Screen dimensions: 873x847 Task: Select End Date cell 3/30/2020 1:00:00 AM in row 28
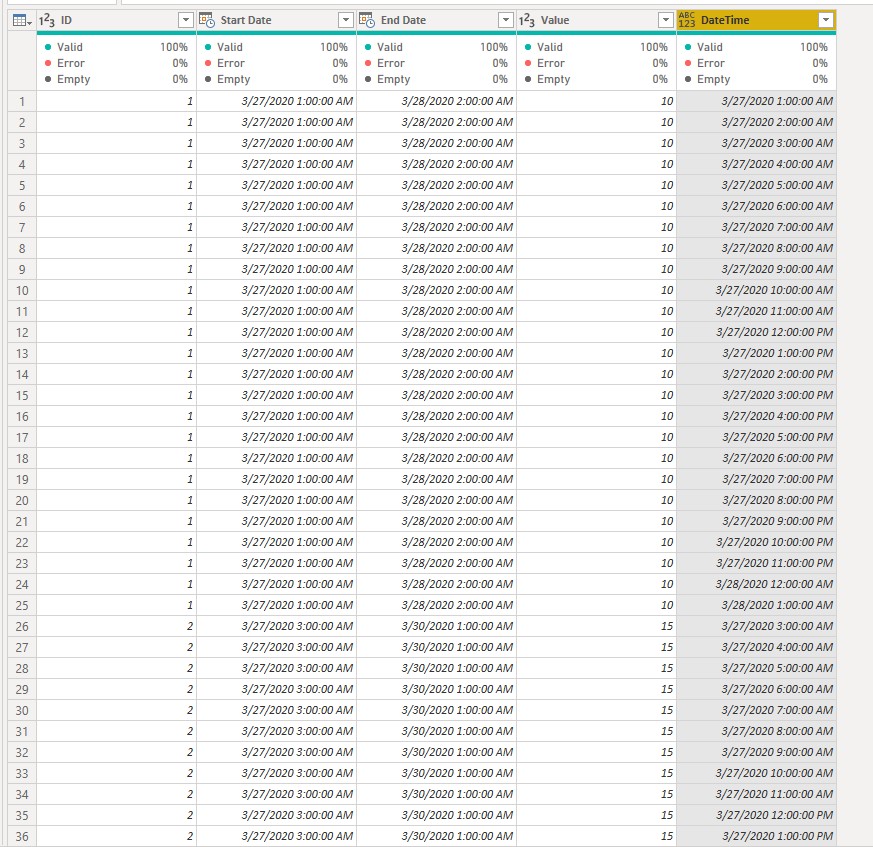[436, 668]
